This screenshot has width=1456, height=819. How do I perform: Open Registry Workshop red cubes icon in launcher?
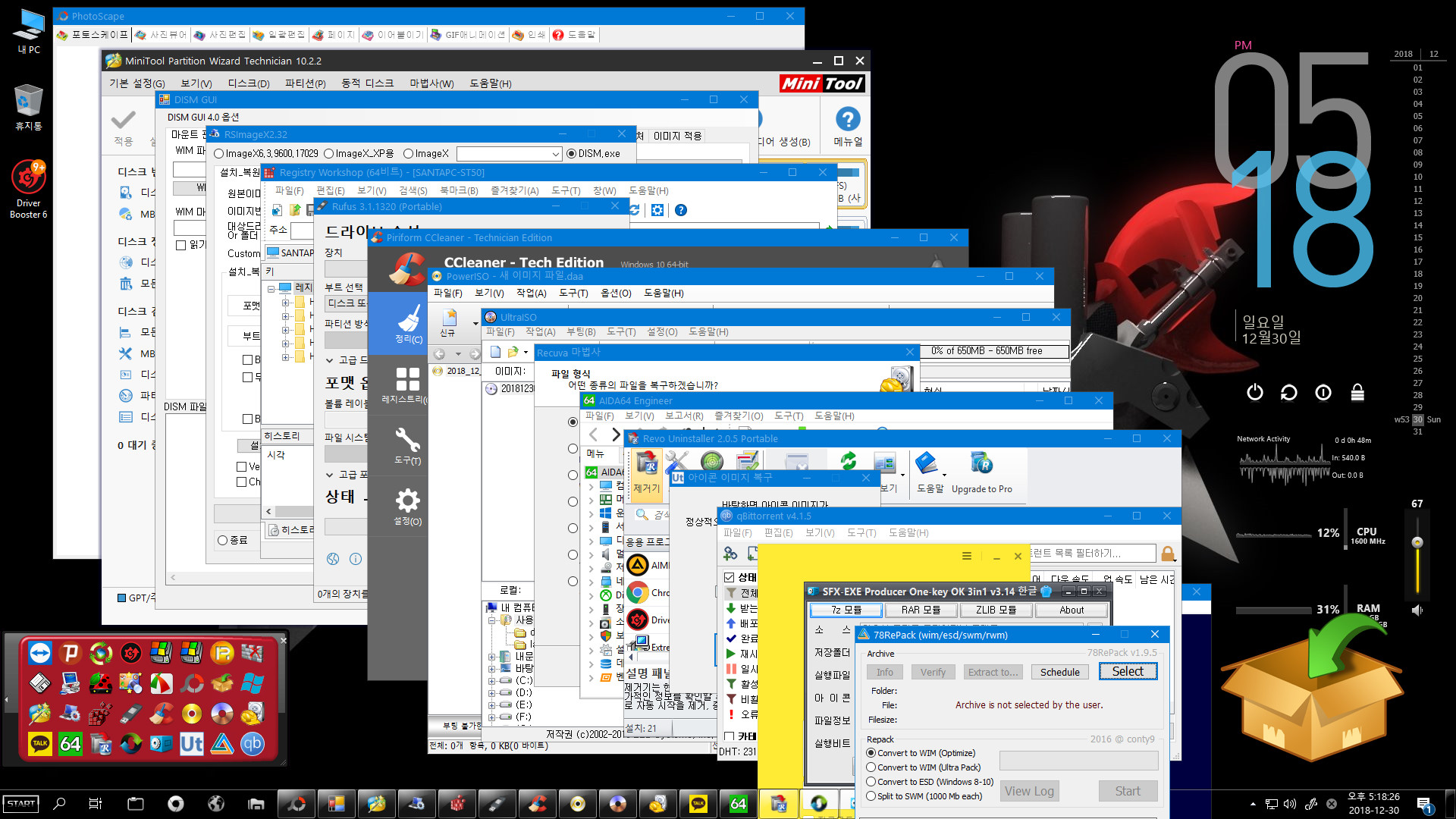[x=101, y=714]
